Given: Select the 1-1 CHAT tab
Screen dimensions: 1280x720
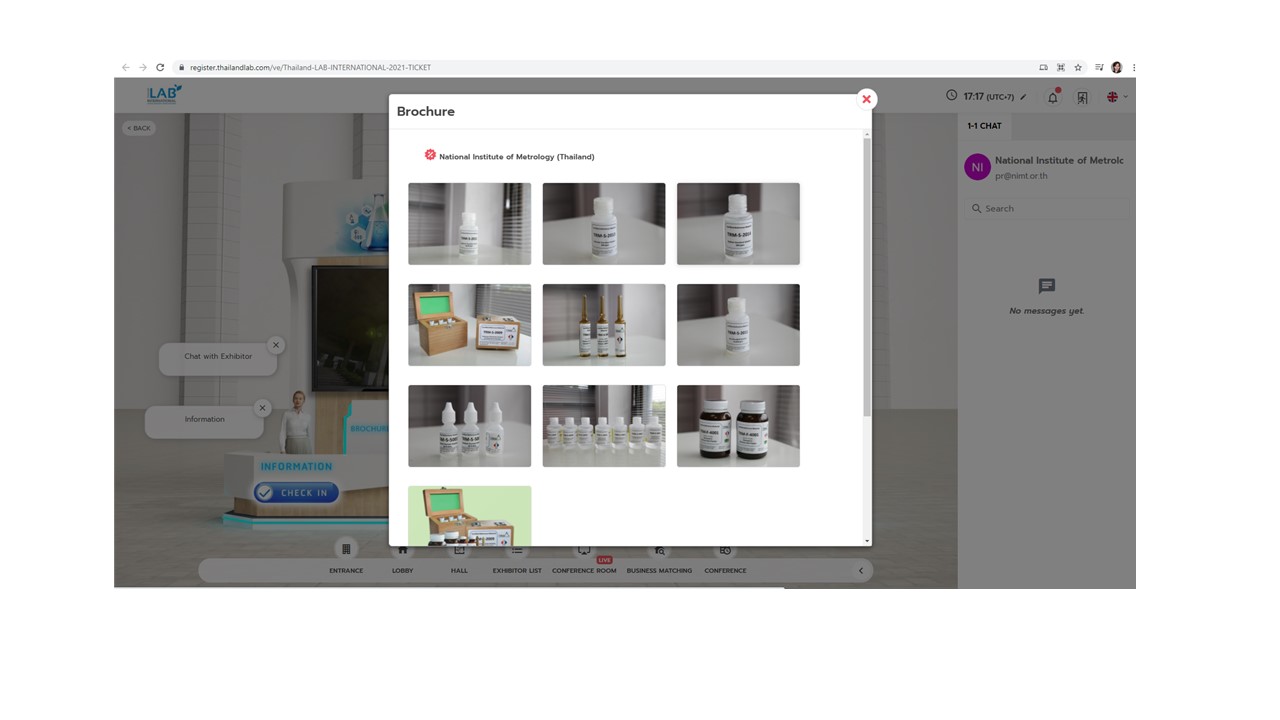Looking at the screenshot, I should click(984, 126).
